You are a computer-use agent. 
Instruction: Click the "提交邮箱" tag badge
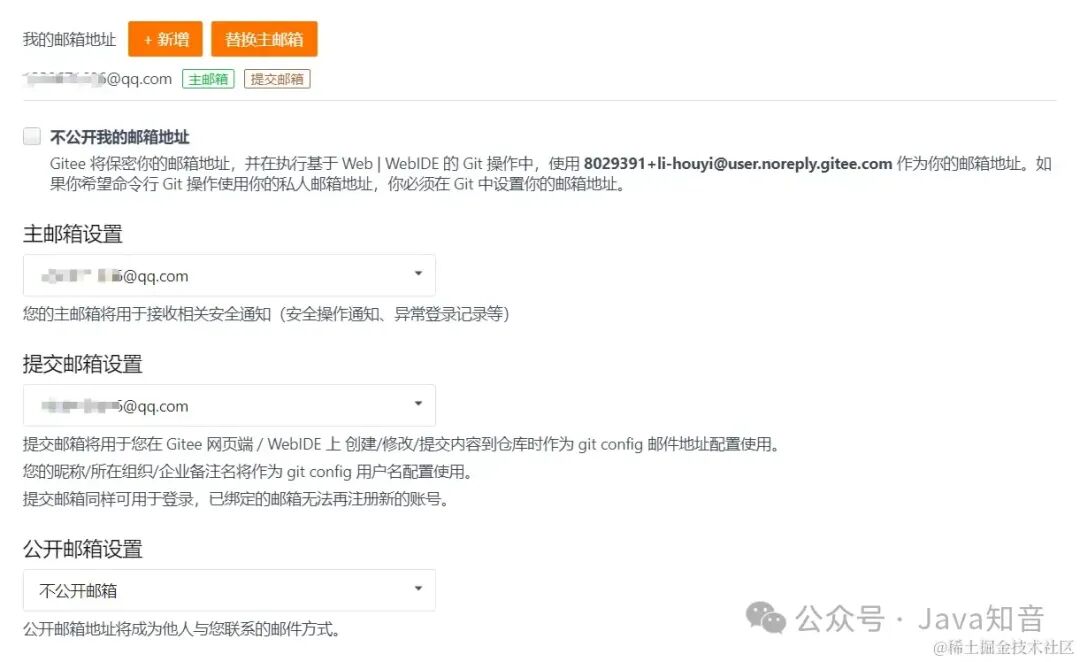(x=277, y=79)
